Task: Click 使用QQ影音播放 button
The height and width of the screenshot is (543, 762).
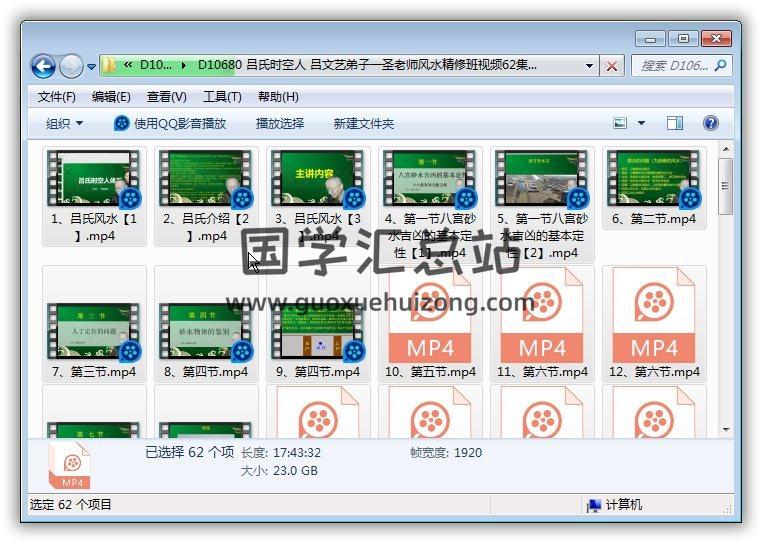Action: pyautogui.click(x=170, y=123)
